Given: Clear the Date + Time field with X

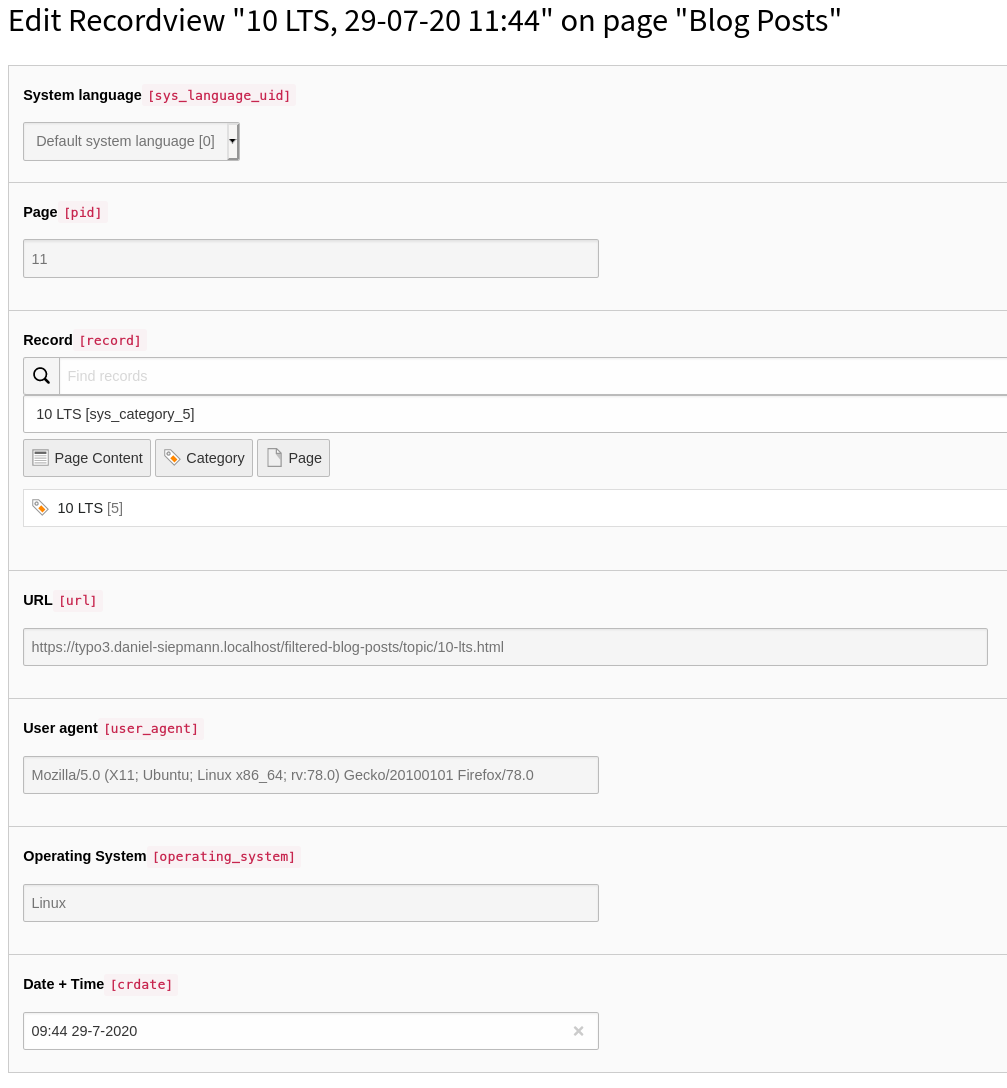Looking at the screenshot, I should click(x=578, y=1031).
